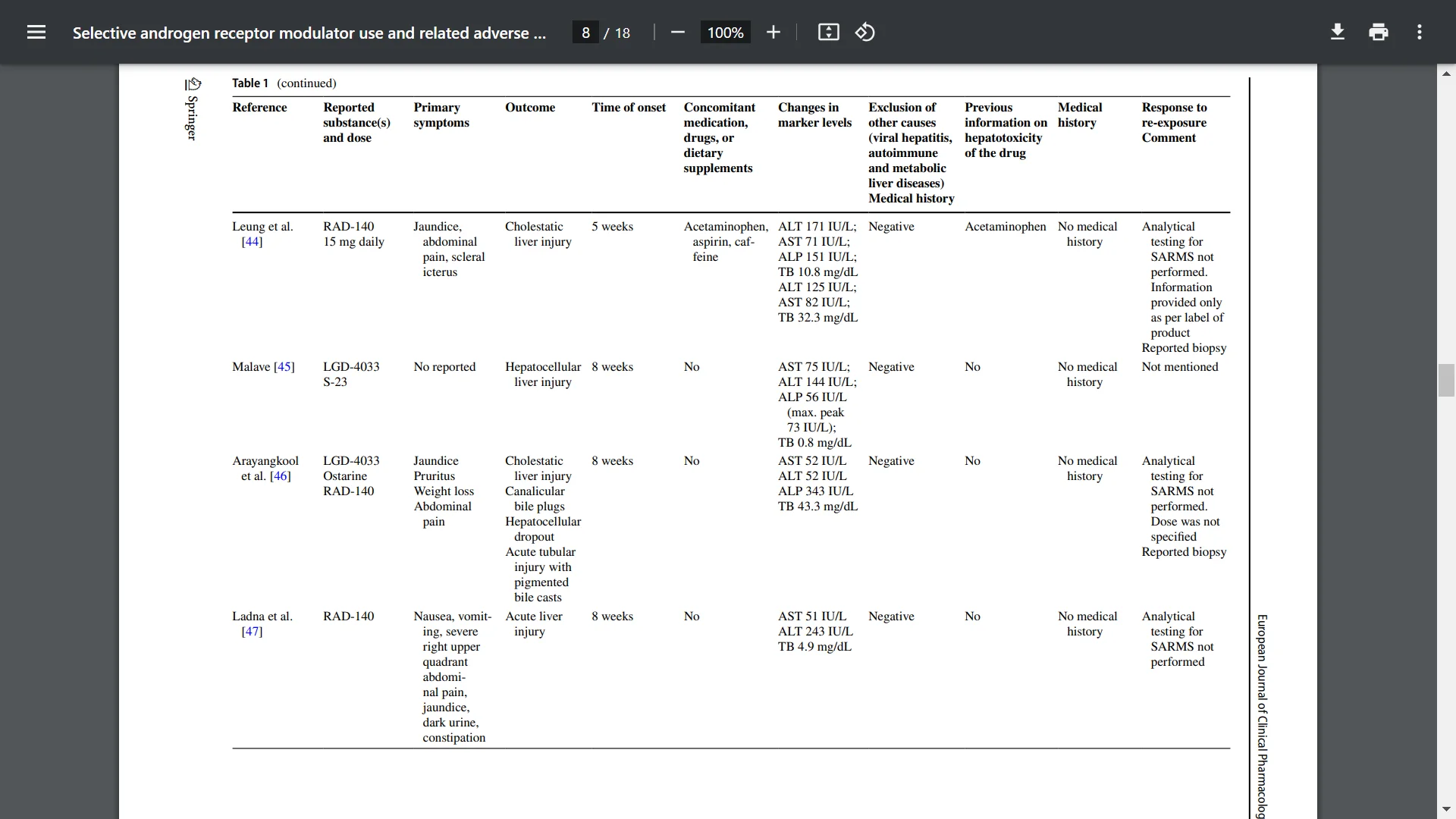Click the 'Changes in marker levels' header
The height and width of the screenshot is (819, 1456).
click(x=814, y=115)
